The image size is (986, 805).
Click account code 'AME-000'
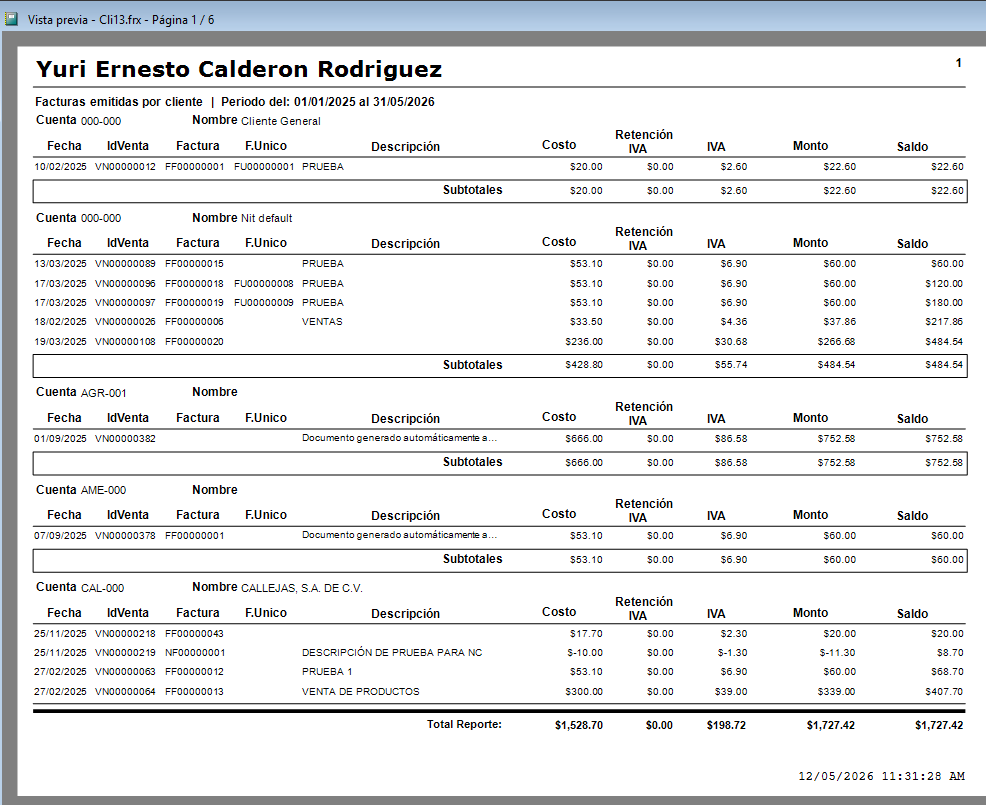tap(104, 490)
